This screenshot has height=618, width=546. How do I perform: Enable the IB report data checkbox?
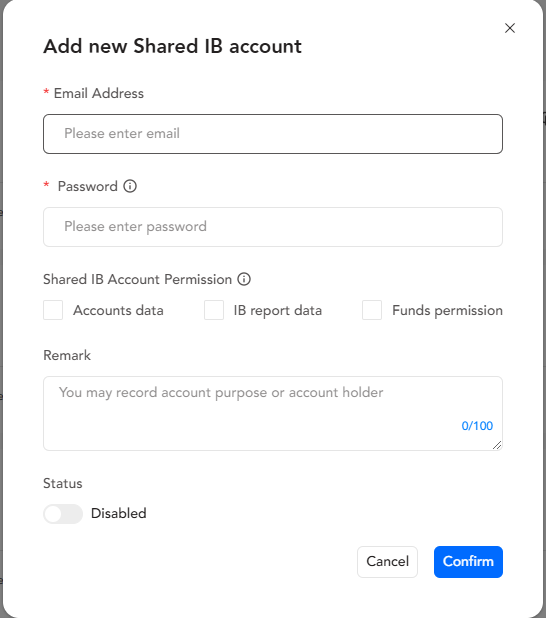(x=214, y=310)
